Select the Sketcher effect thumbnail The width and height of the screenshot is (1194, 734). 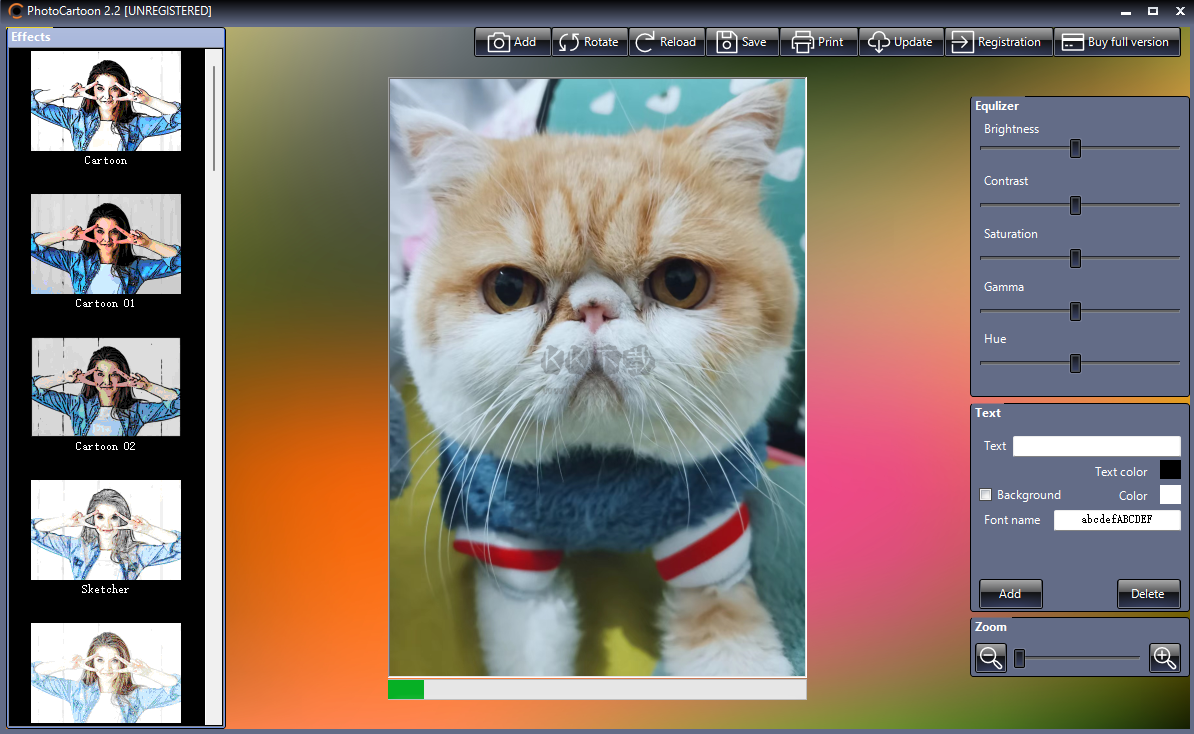tap(105, 530)
